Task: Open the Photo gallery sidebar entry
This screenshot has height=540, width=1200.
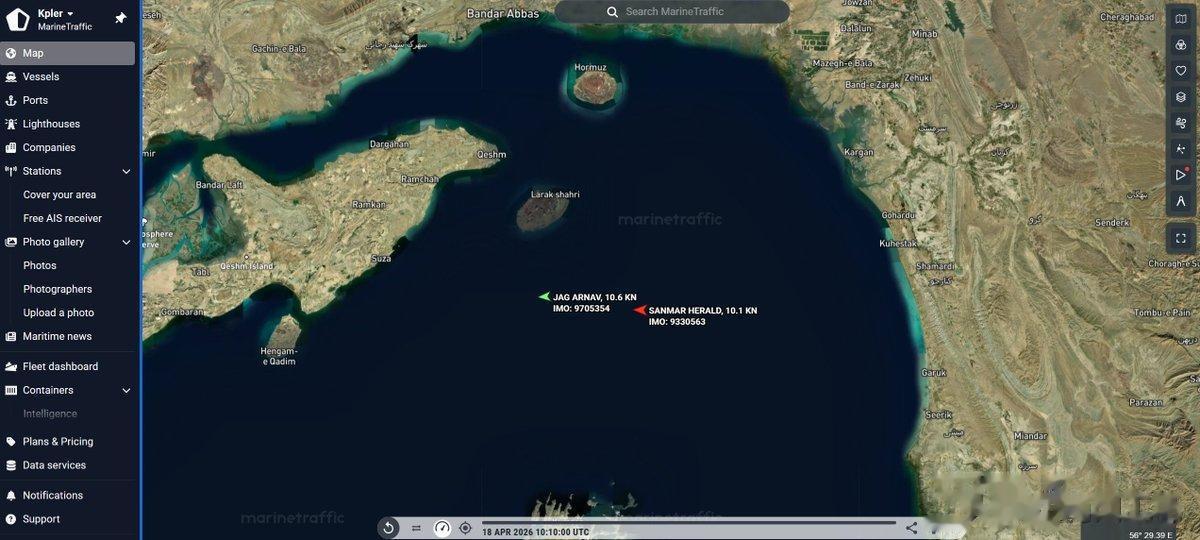Action: click(x=54, y=242)
